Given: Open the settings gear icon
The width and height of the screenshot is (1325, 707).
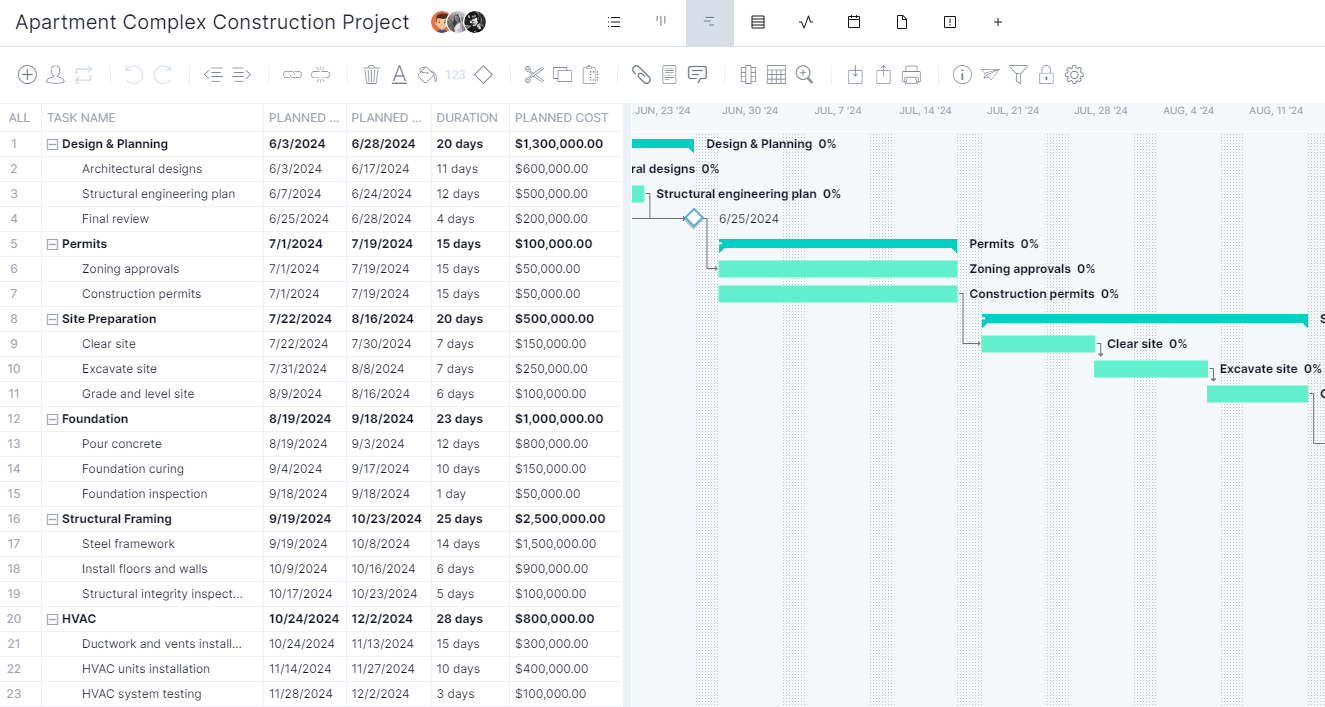Looking at the screenshot, I should click(1074, 74).
